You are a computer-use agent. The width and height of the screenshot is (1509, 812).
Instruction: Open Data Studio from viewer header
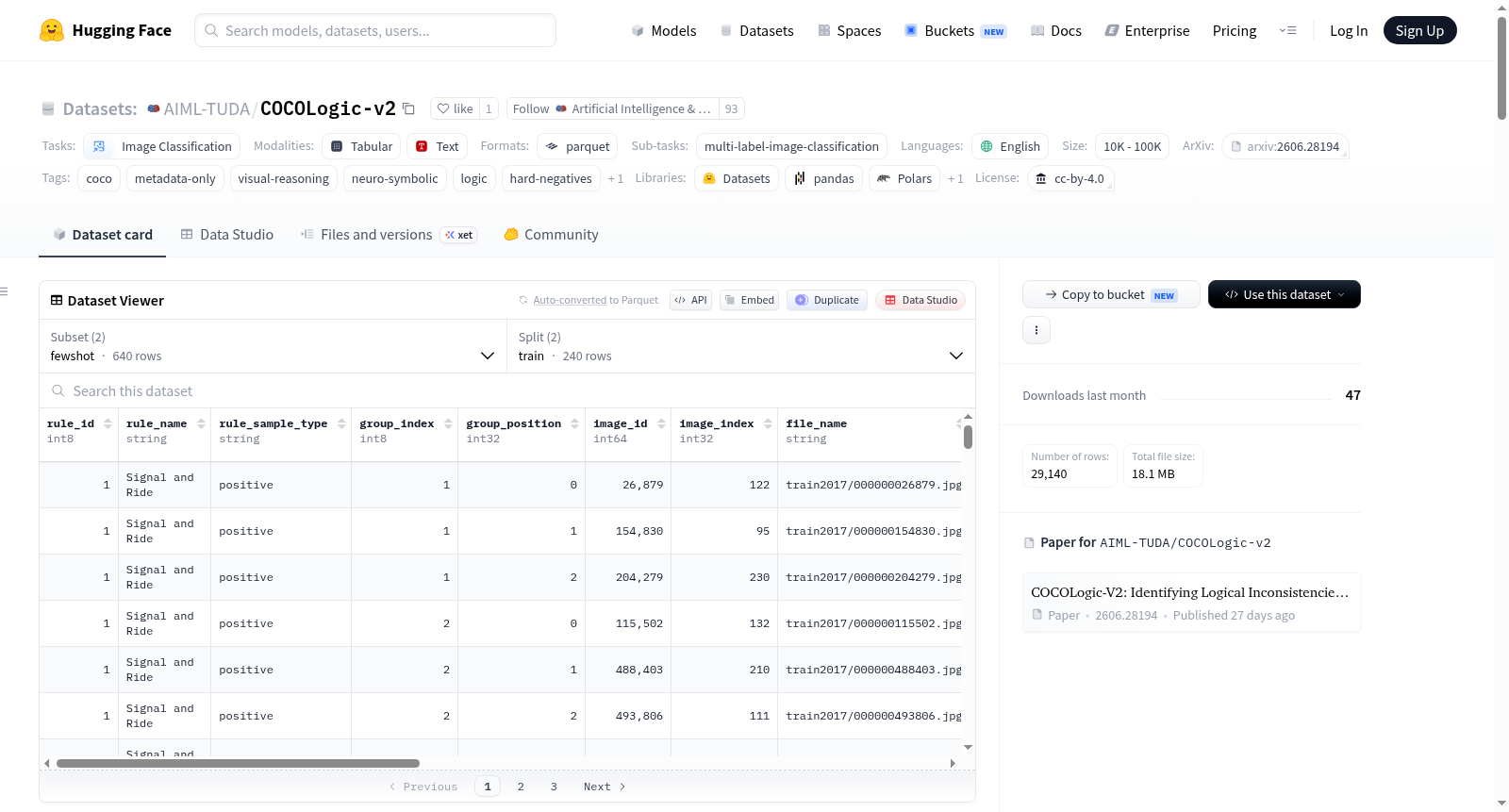920,300
